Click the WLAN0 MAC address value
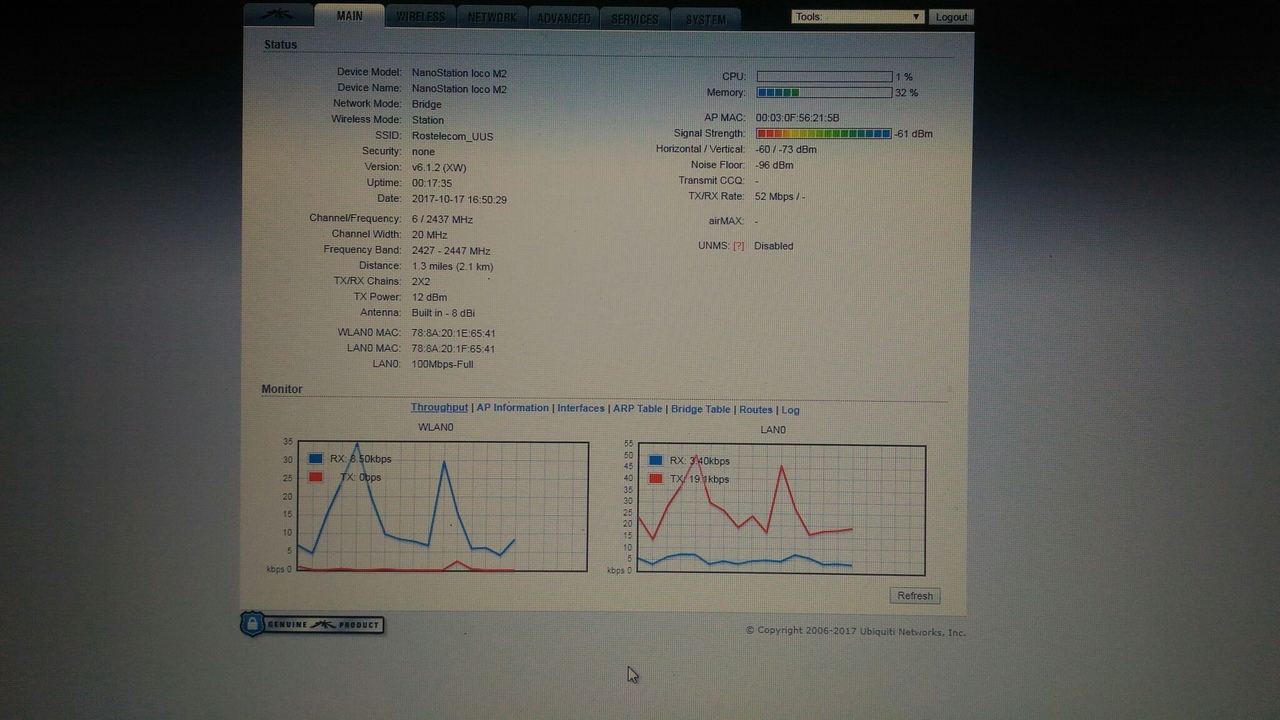This screenshot has width=1280, height=720. (453, 333)
